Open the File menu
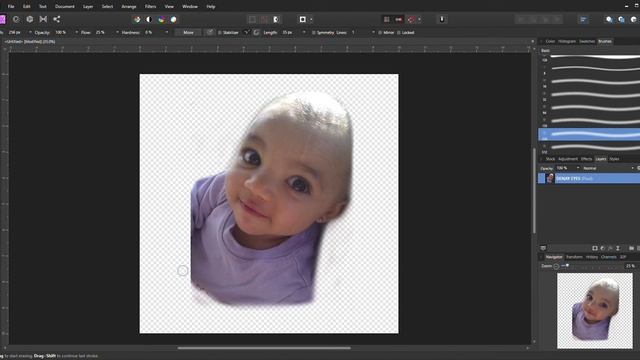640x360 pixels. pos(11,7)
